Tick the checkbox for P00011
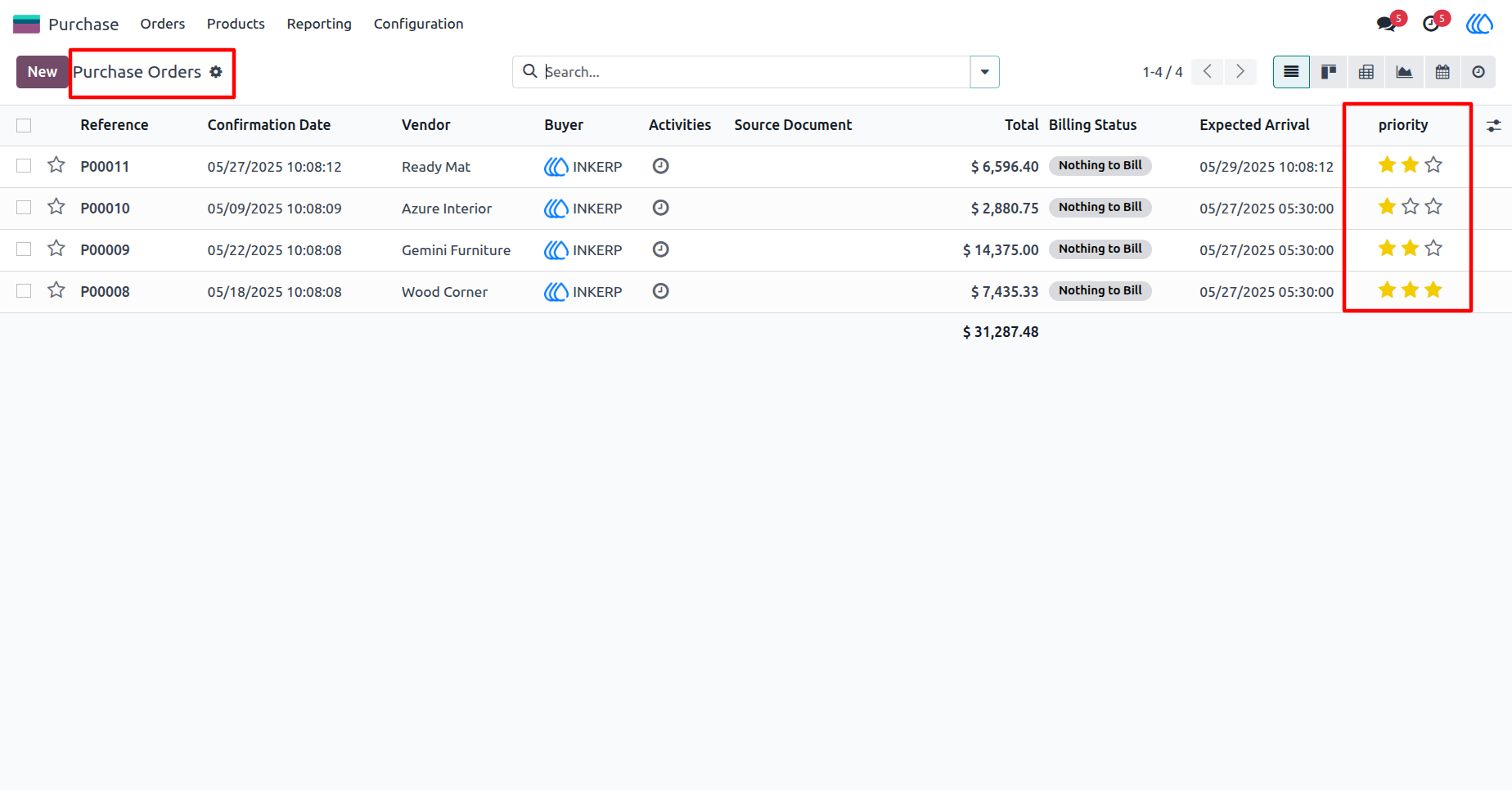The image size is (1512, 790). [x=24, y=166]
